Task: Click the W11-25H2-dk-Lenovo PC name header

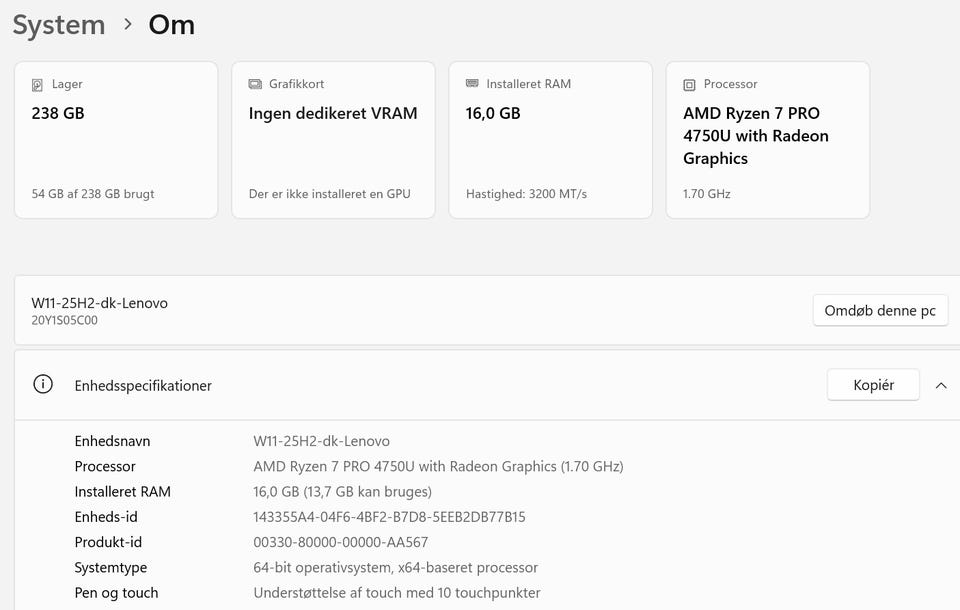Action: pyautogui.click(x=99, y=303)
